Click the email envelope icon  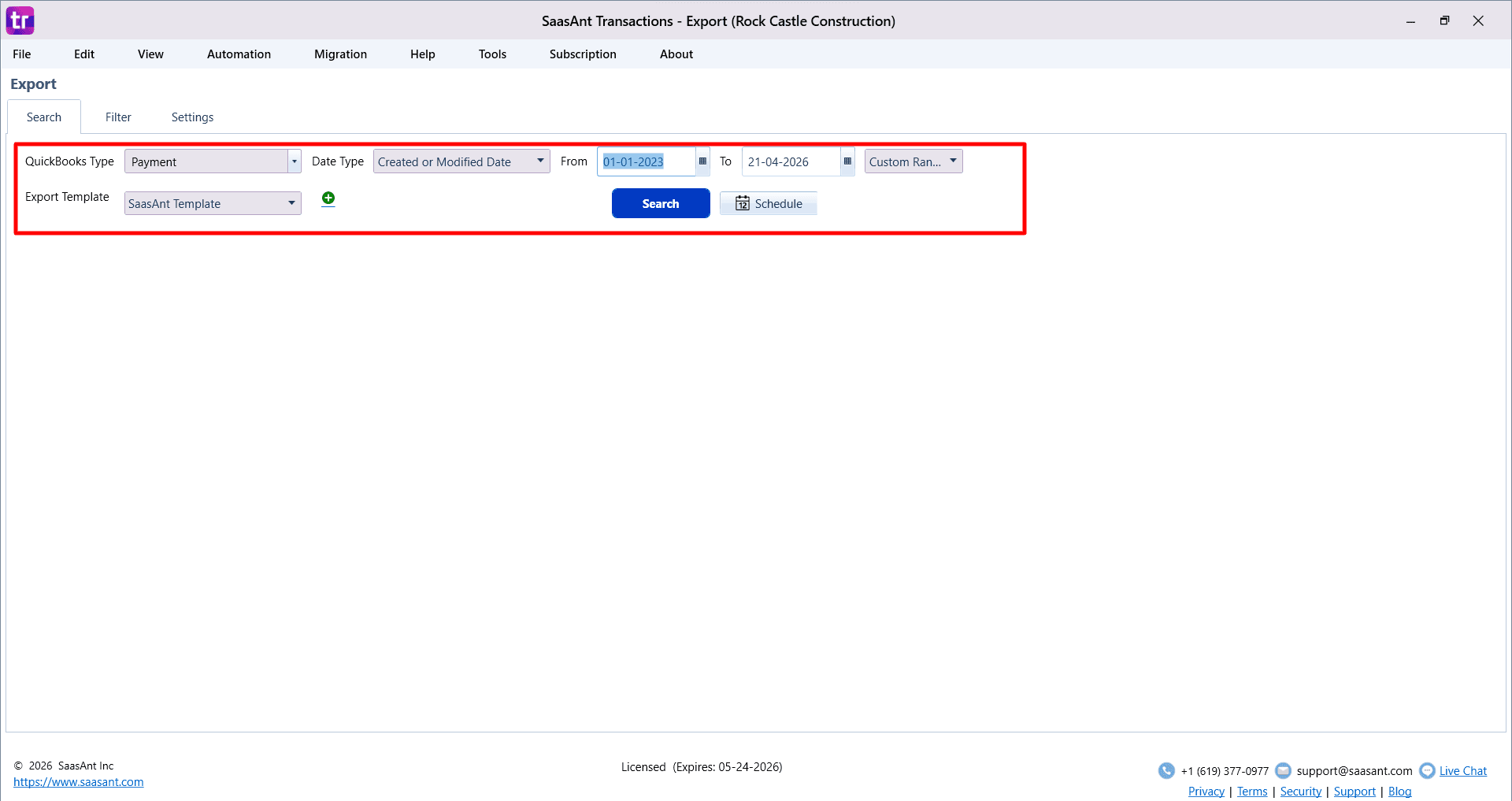coord(1283,770)
